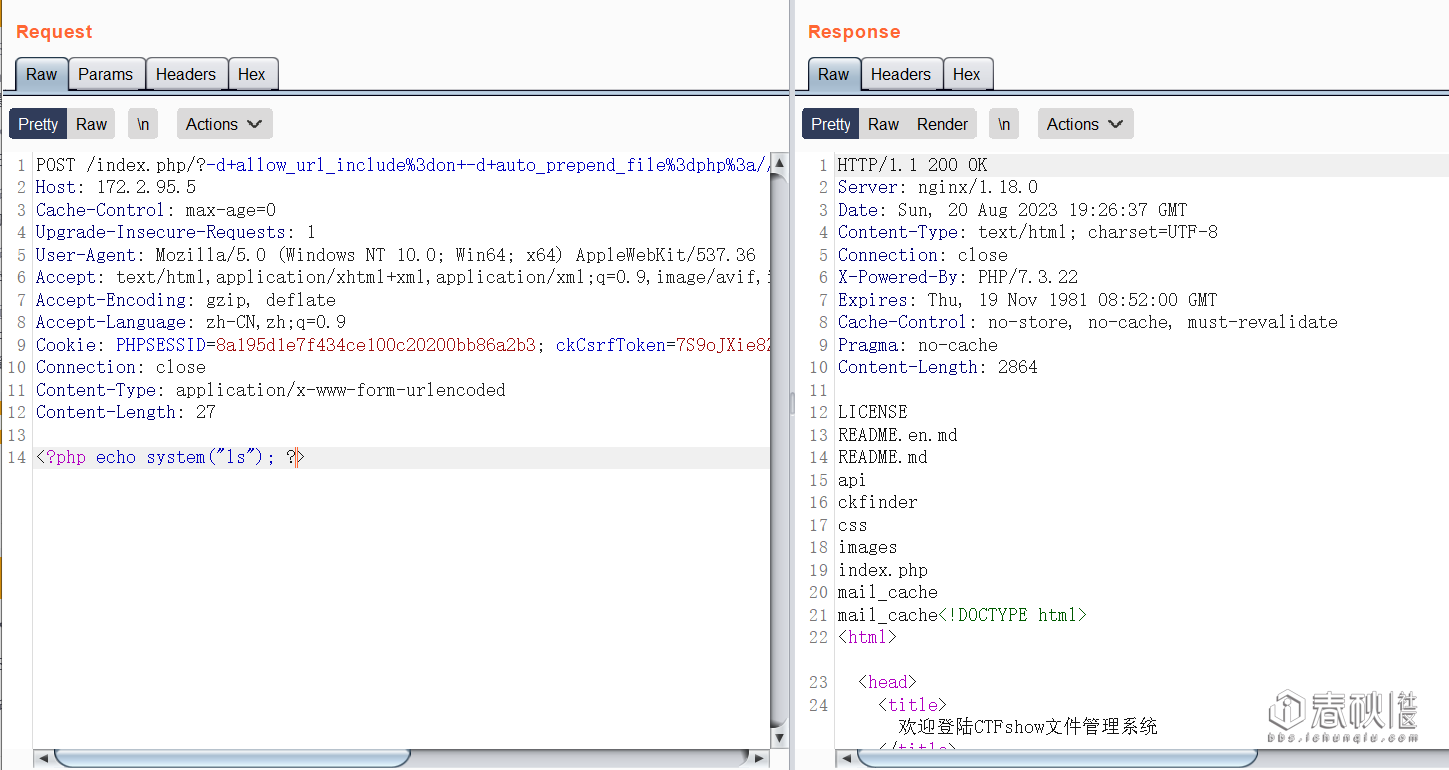This screenshot has width=1449, height=770.
Task: Click the Request vertical scrollbar thumb
Action: [x=780, y=450]
